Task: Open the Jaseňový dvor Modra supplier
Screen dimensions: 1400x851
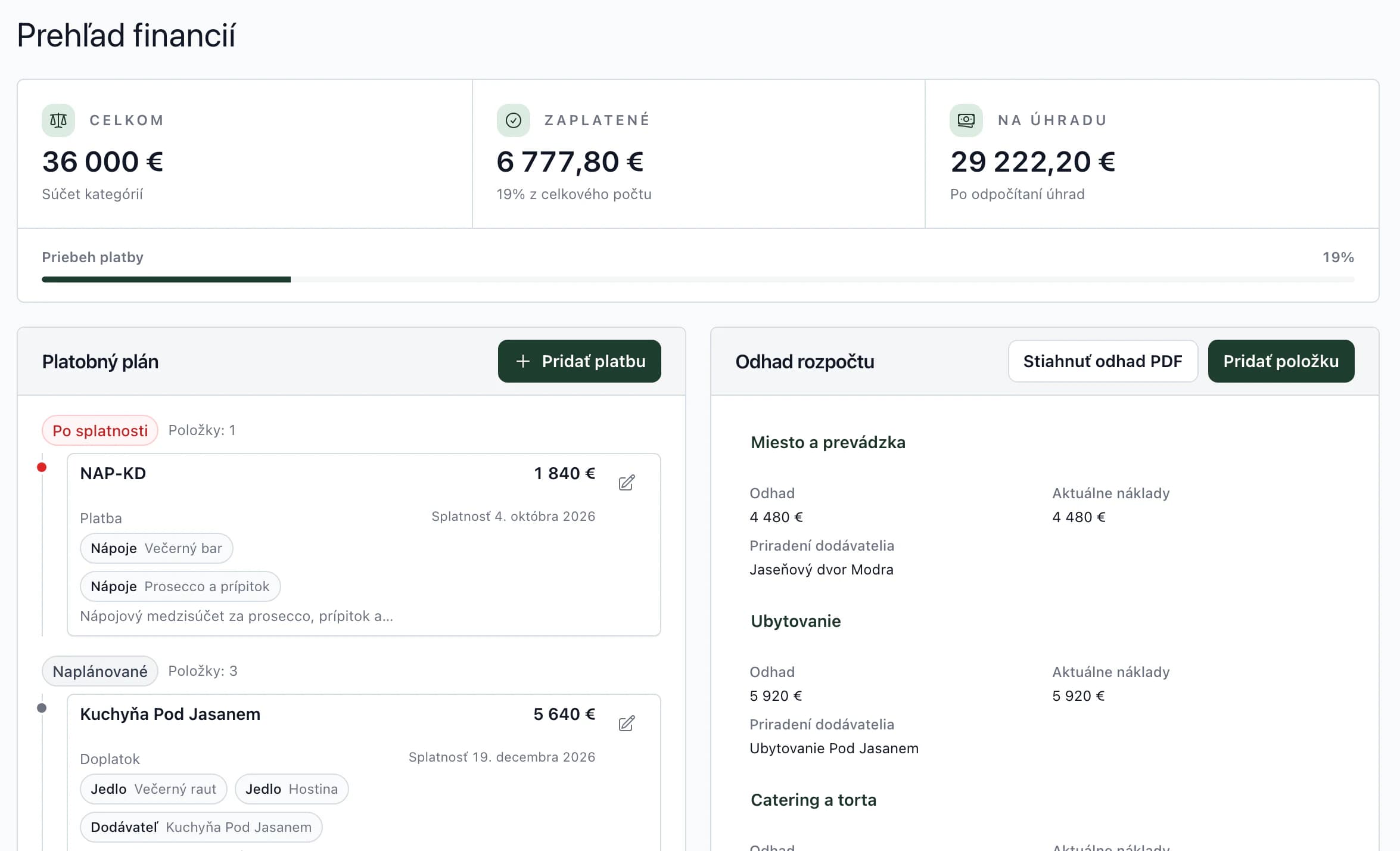Action: click(x=822, y=570)
